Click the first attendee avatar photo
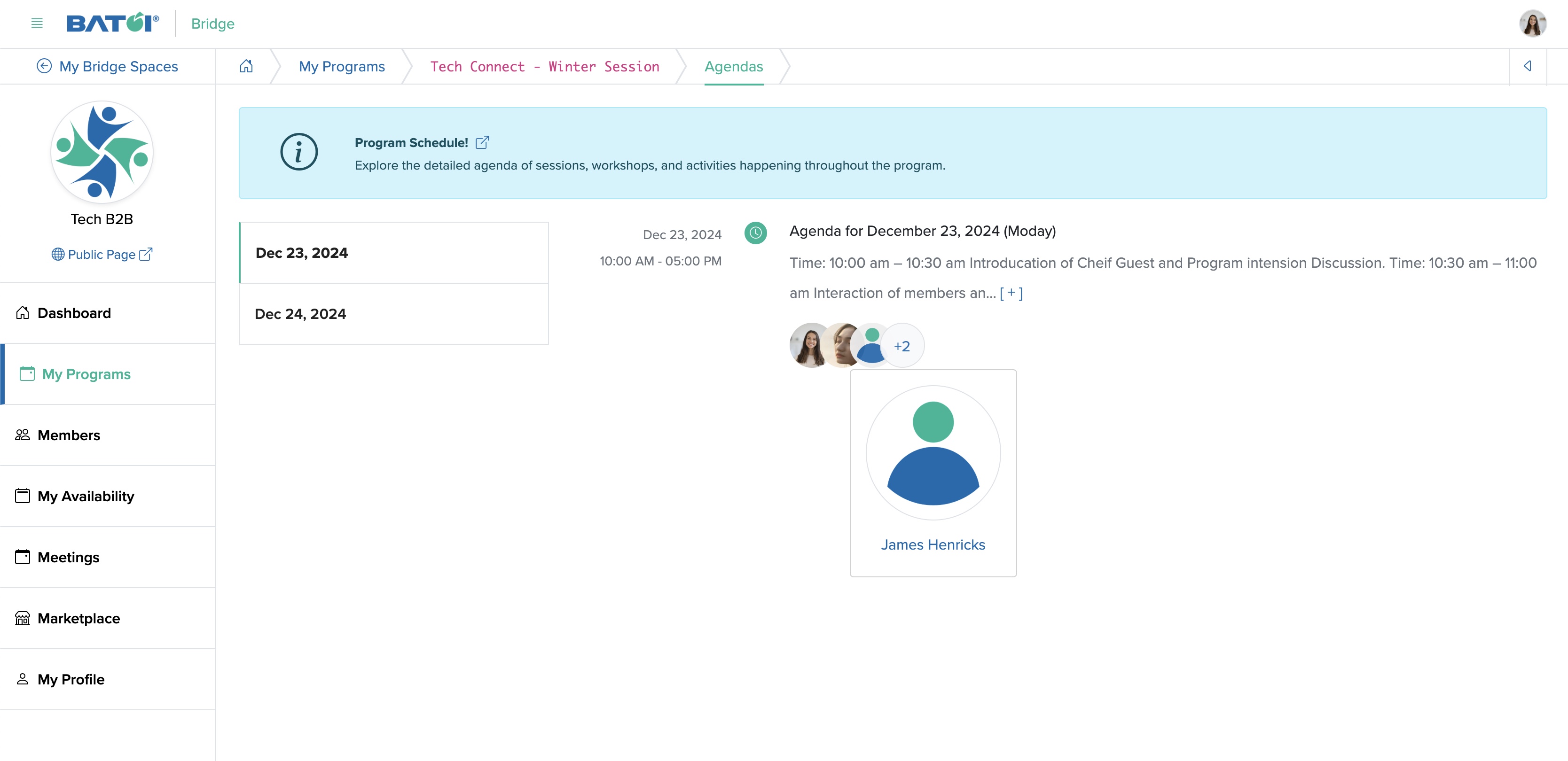This screenshot has width=1568, height=761. [808, 345]
